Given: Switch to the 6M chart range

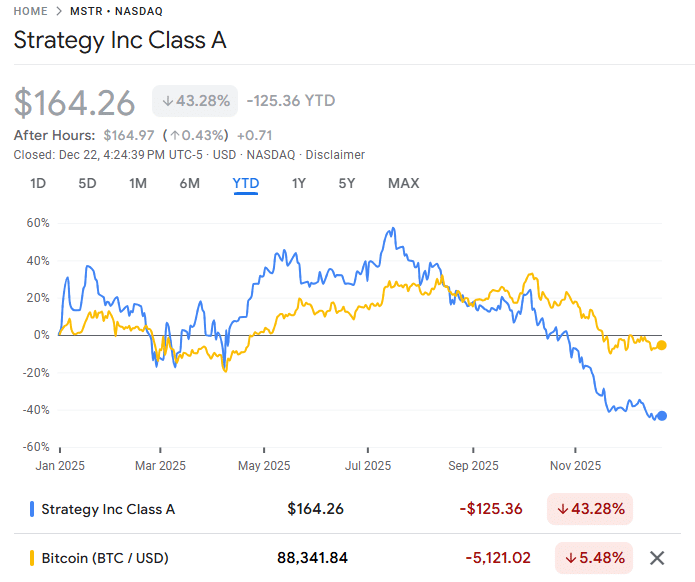Looking at the screenshot, I should (190, 183).
